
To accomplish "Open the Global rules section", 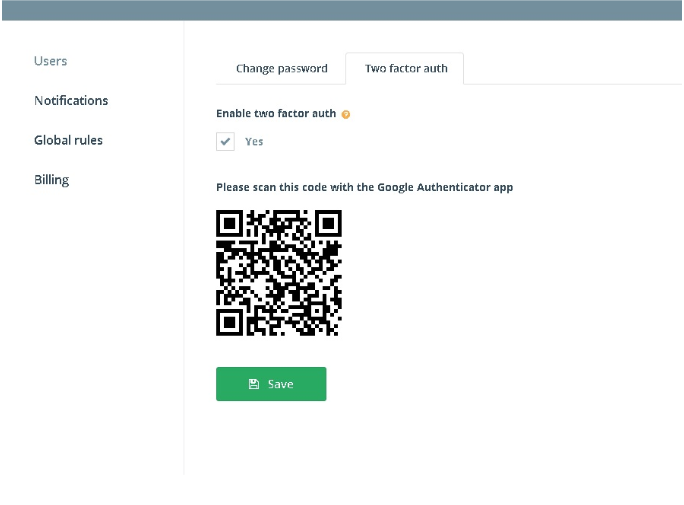I will 68,140.
